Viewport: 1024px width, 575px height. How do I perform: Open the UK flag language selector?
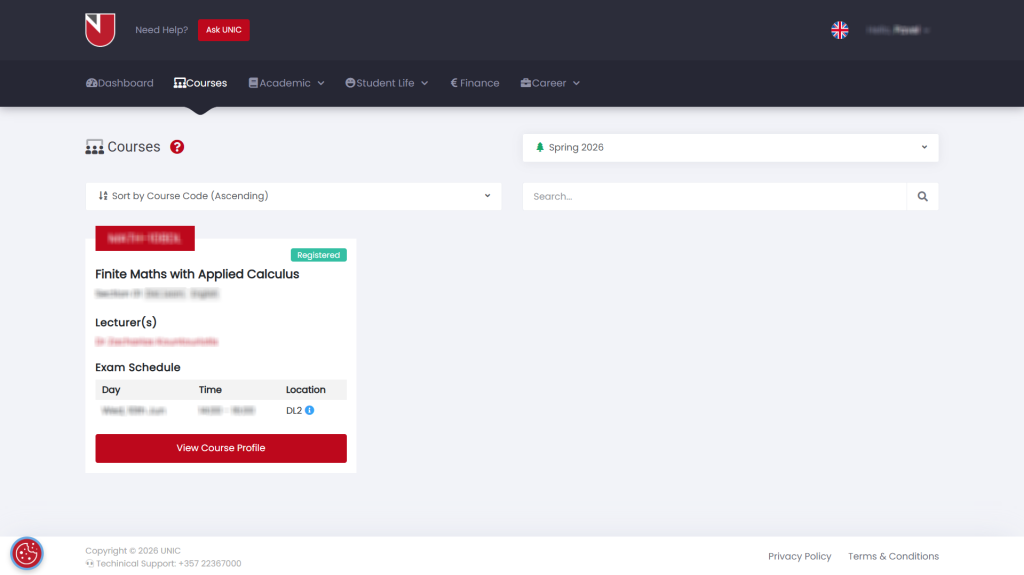[839, 30]
